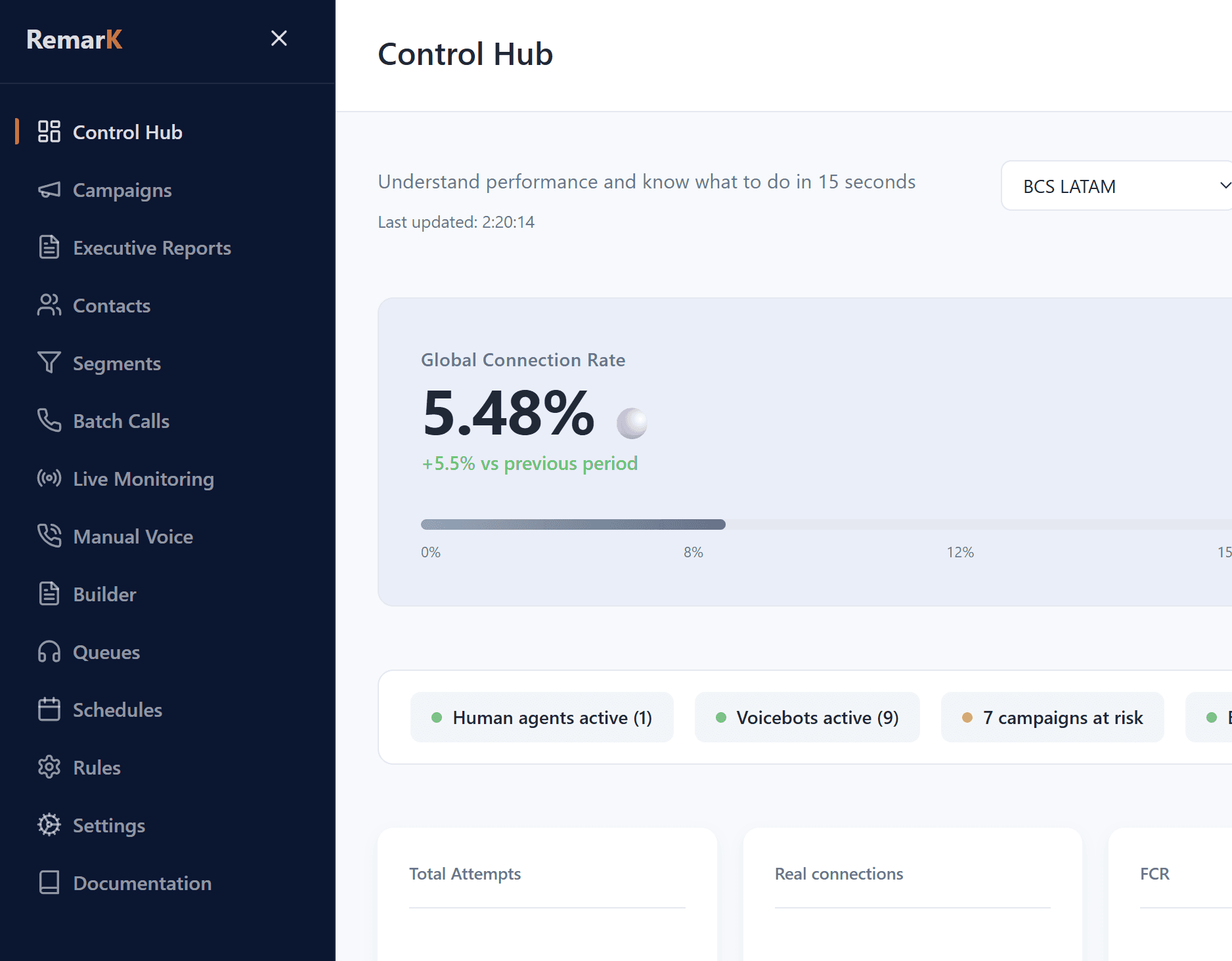Image resolution: width=1232 pixels, height=961 pixels.
Task: Click '+5.5% vs previous period' text
Action: (529, 463)
